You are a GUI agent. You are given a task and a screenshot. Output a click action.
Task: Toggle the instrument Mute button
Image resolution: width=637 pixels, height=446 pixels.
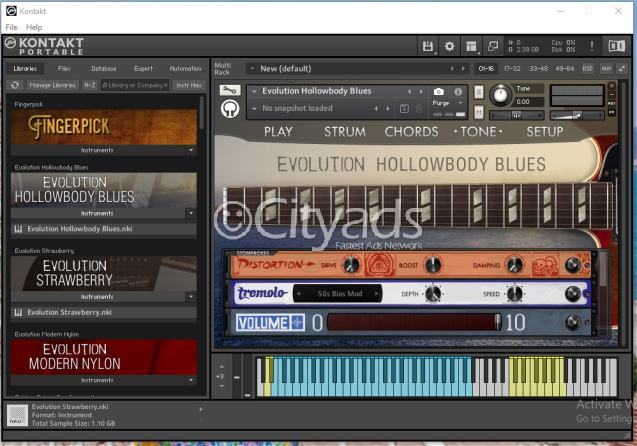click(479, 112)
